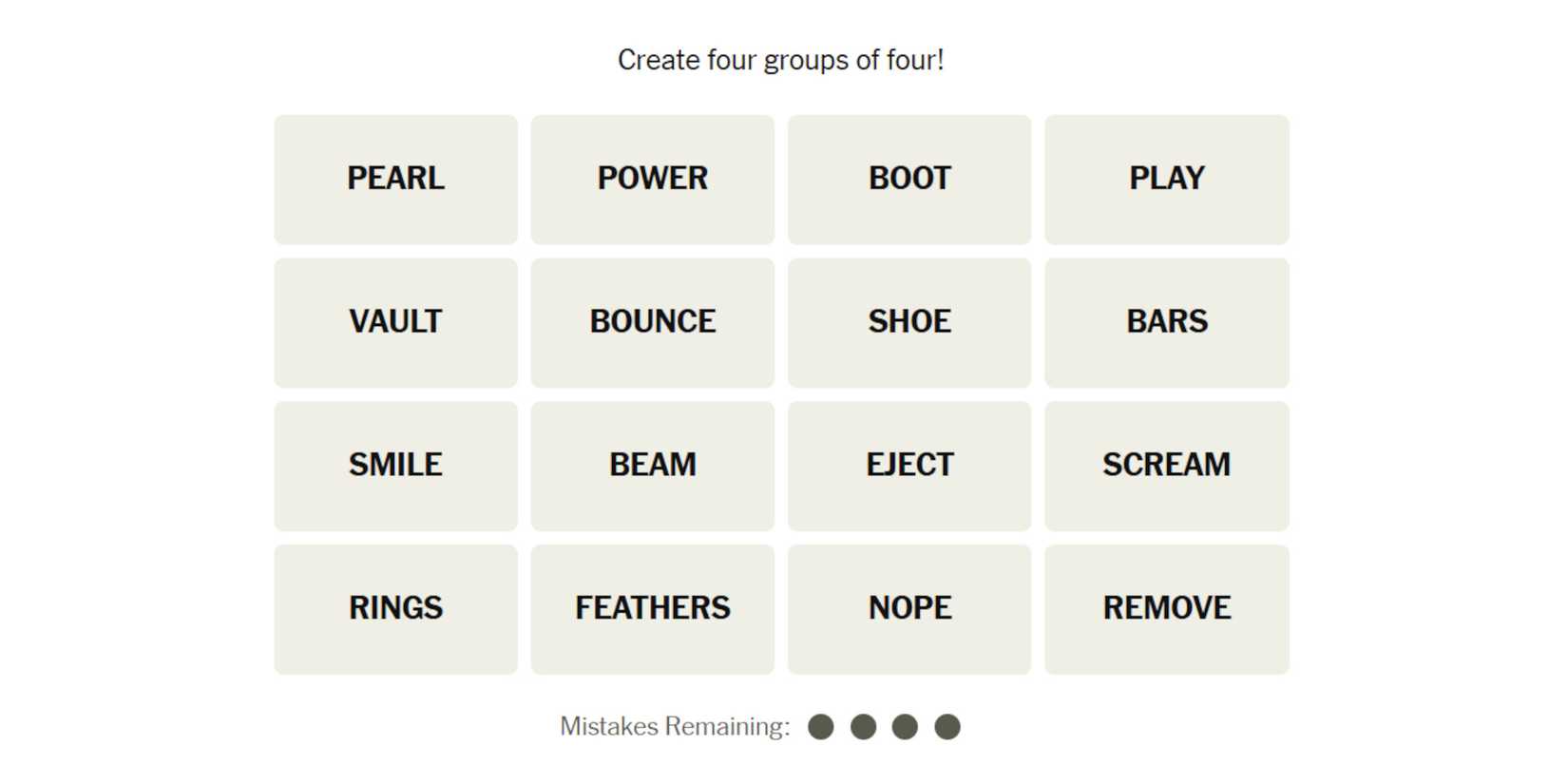Pick the RINGS tile

pos(395,609)
